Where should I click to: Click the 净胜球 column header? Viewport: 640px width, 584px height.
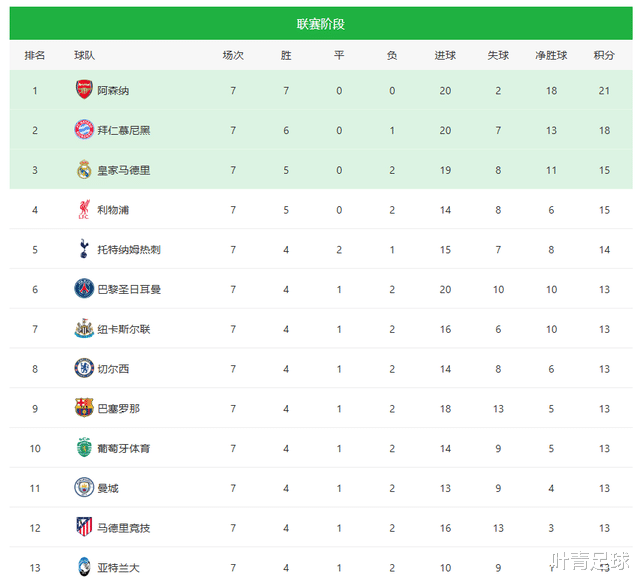551,56
